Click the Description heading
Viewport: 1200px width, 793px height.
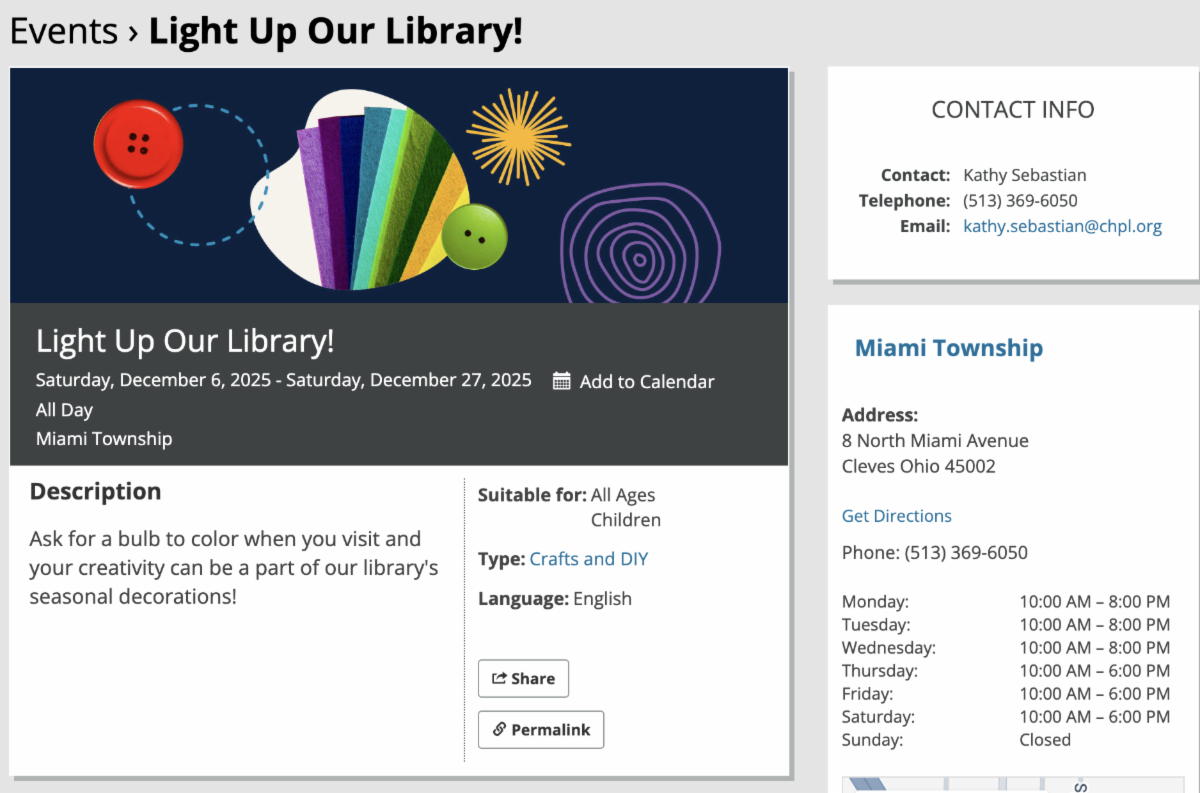[x=95, y=492]
